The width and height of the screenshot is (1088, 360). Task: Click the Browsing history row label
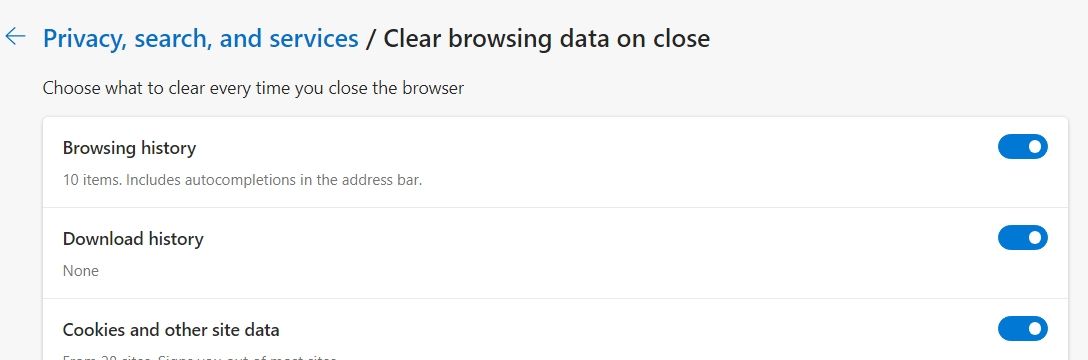[129, 148]
